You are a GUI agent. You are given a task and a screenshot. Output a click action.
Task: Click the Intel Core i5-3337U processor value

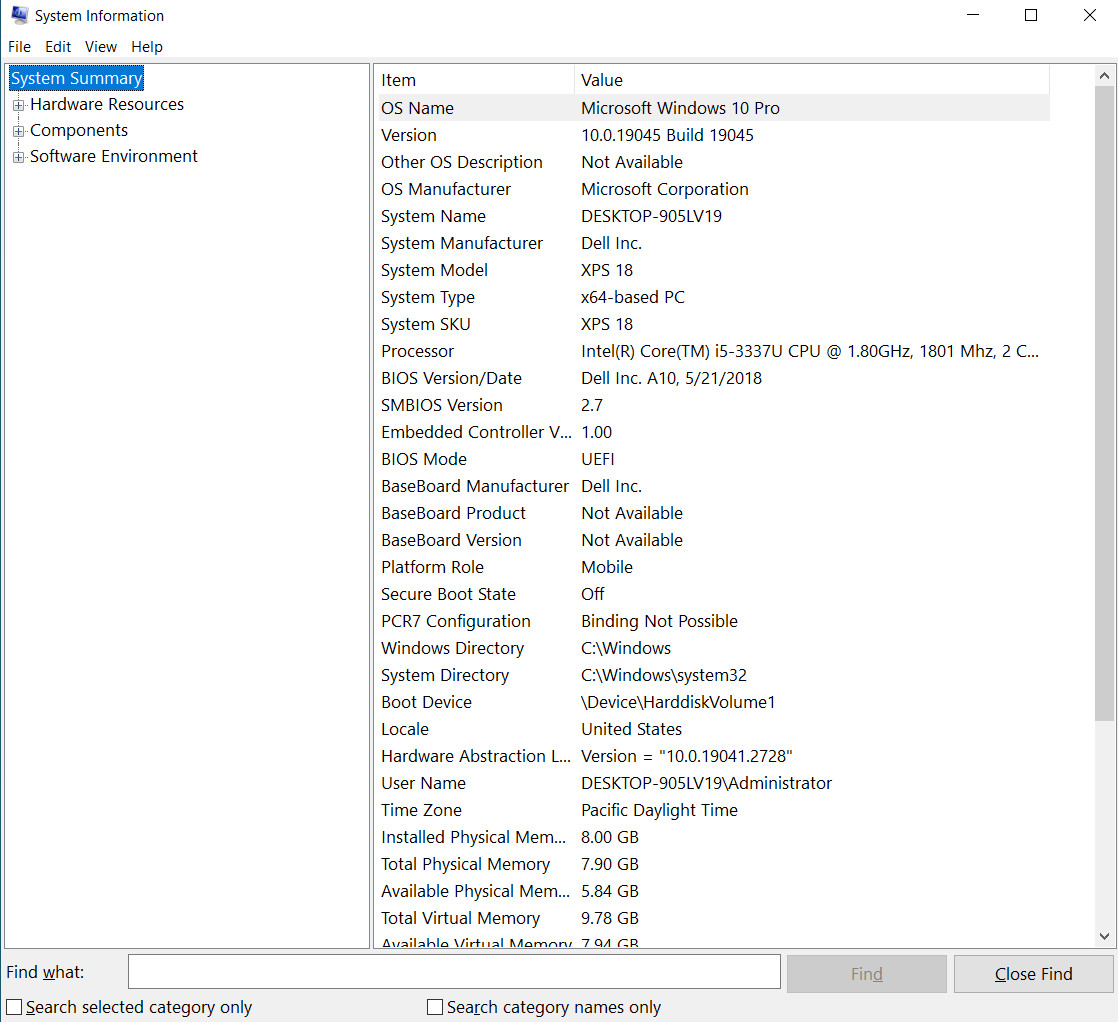pos(810,352)
